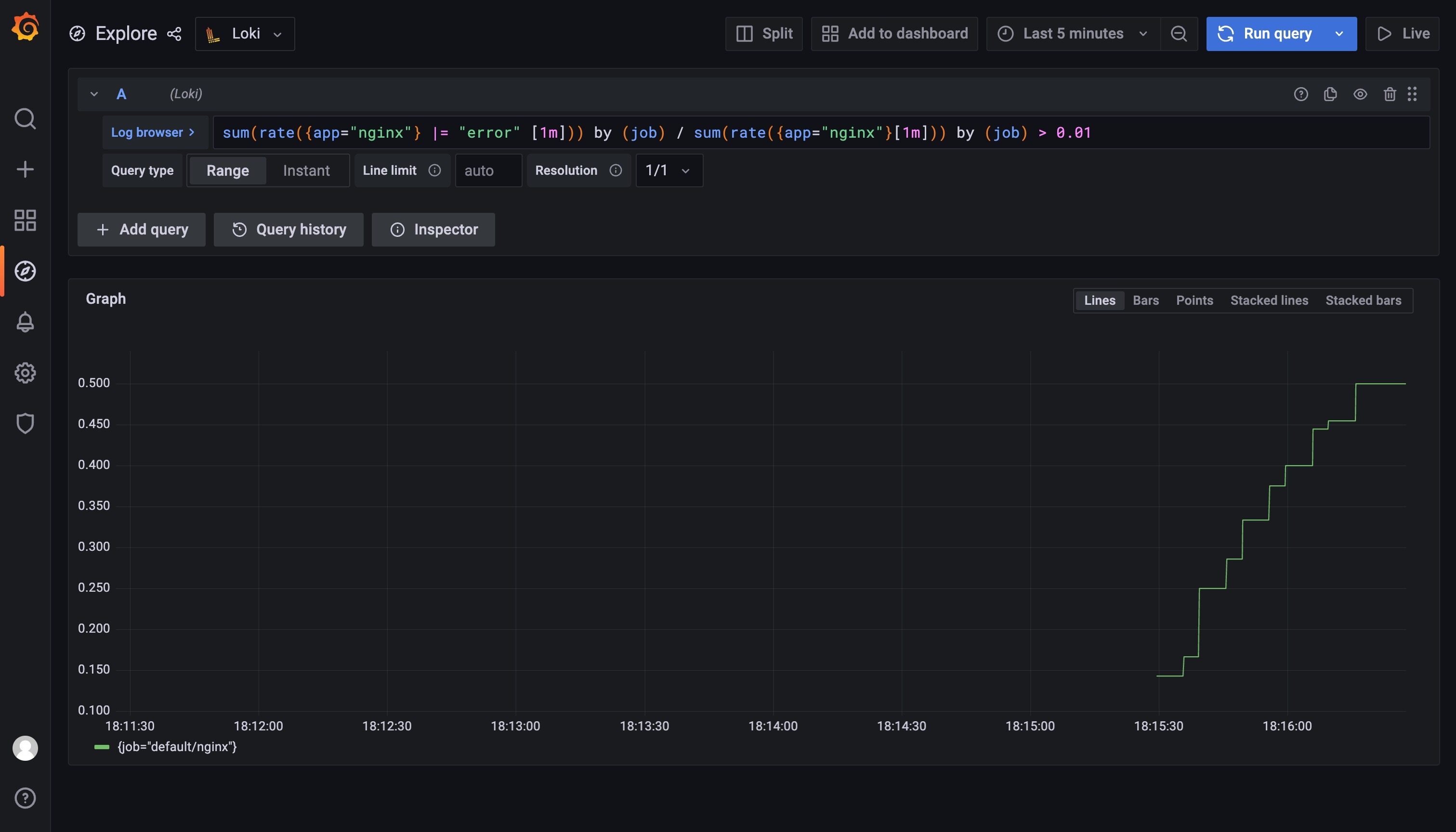
Task: Collapse query row A chevron
Action: tap(94, 94)
